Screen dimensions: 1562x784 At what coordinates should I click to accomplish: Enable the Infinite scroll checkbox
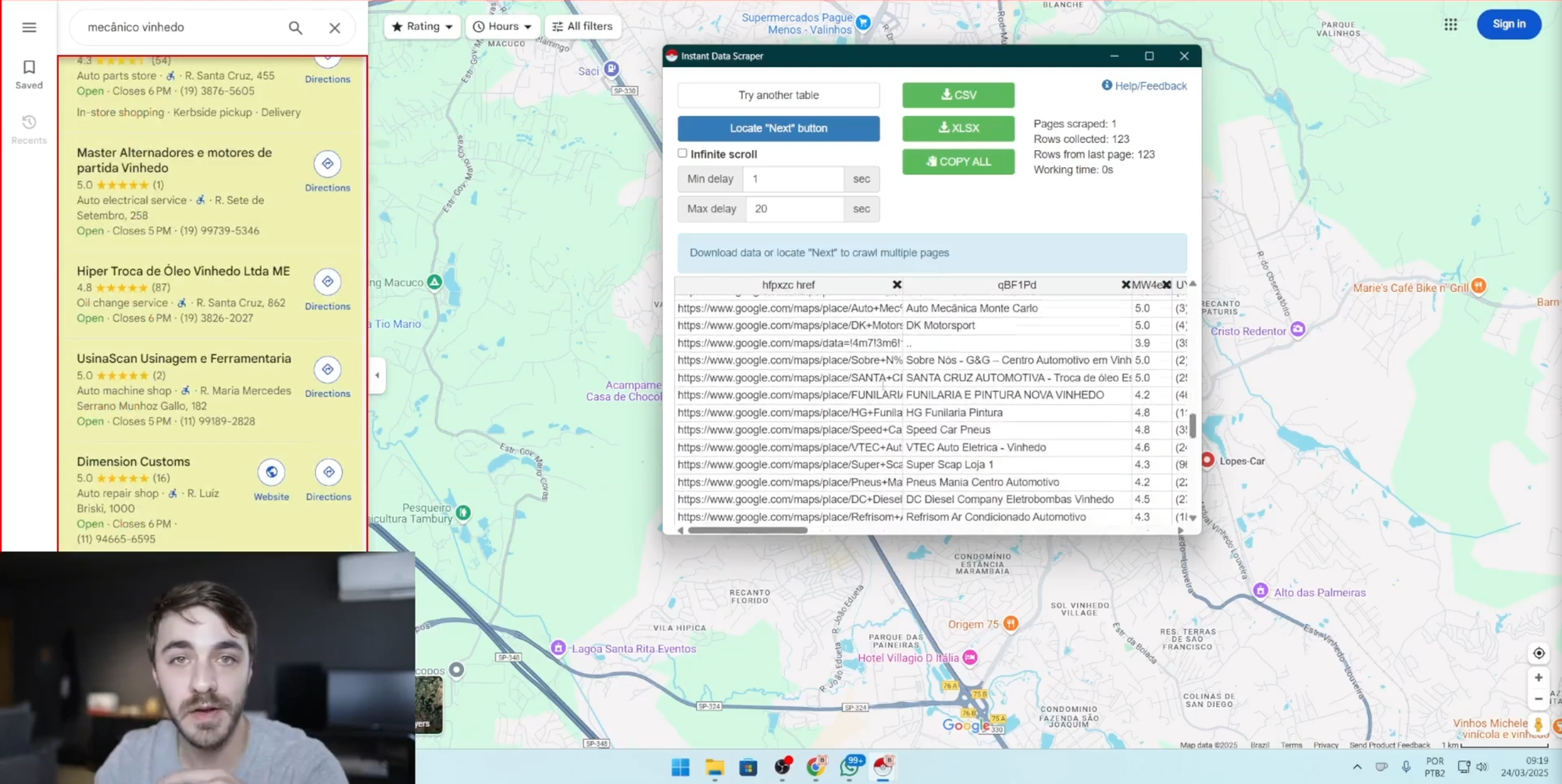683,154
